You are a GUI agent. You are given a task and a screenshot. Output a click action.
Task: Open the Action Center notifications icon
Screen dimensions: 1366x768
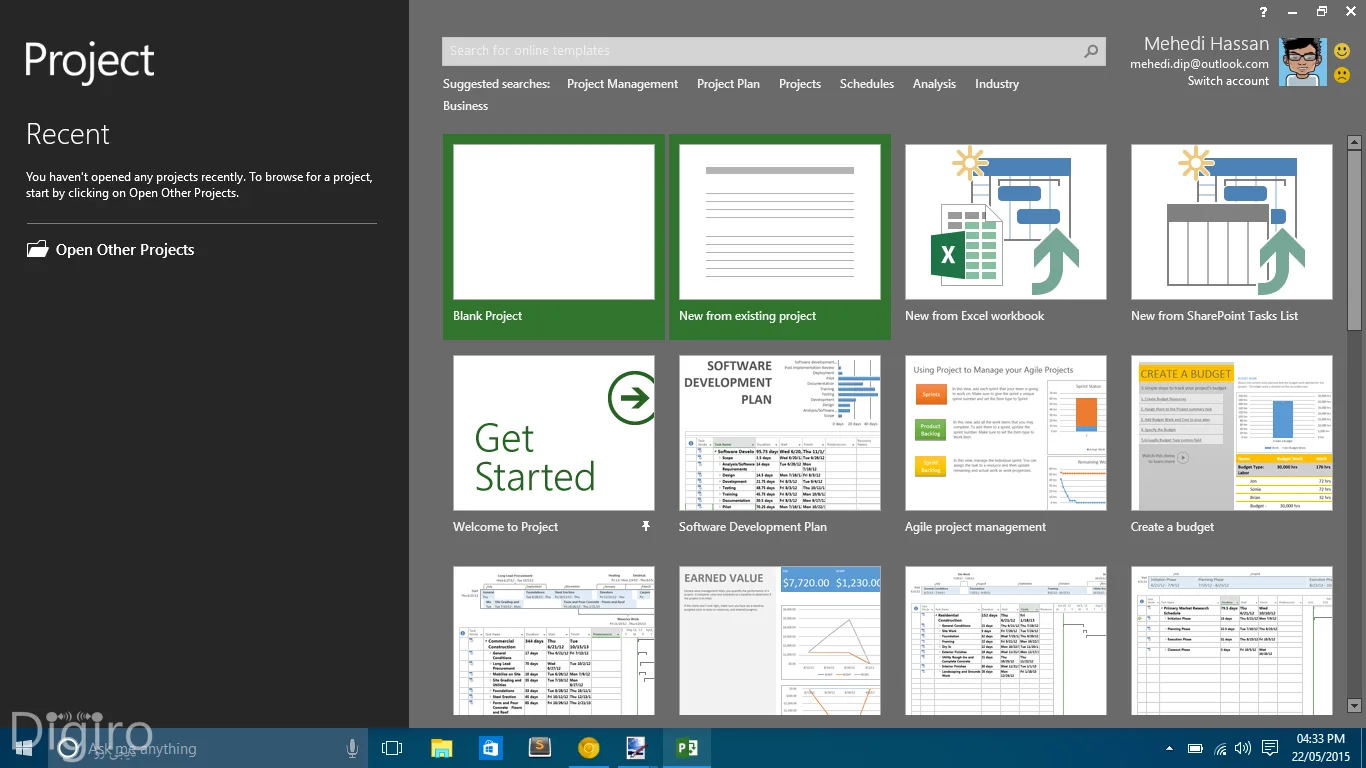coord(1270,748)
